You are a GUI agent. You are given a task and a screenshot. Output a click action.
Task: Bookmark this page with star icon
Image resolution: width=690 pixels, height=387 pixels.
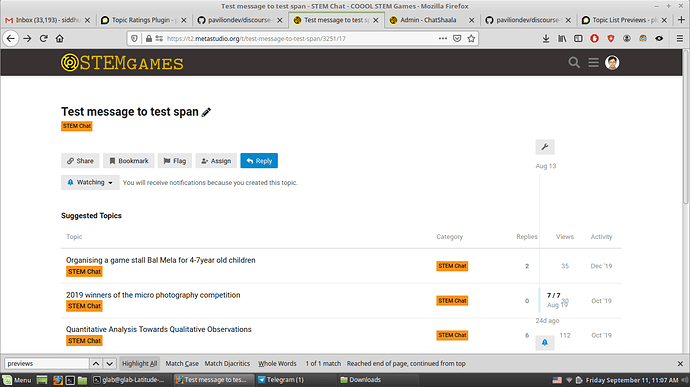pos(471,39)
